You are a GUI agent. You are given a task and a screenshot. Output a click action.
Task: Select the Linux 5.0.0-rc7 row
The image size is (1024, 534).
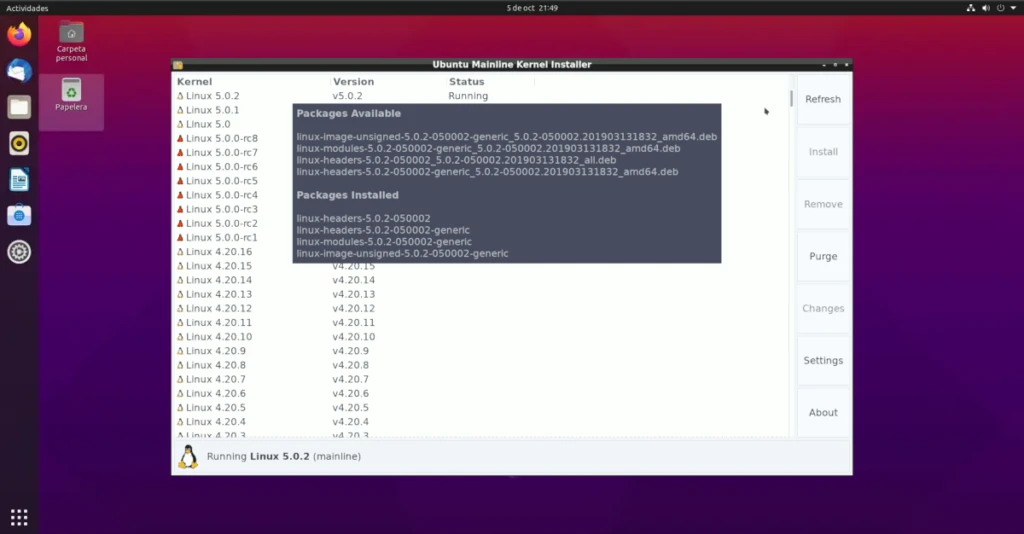(x=481, y=153)
